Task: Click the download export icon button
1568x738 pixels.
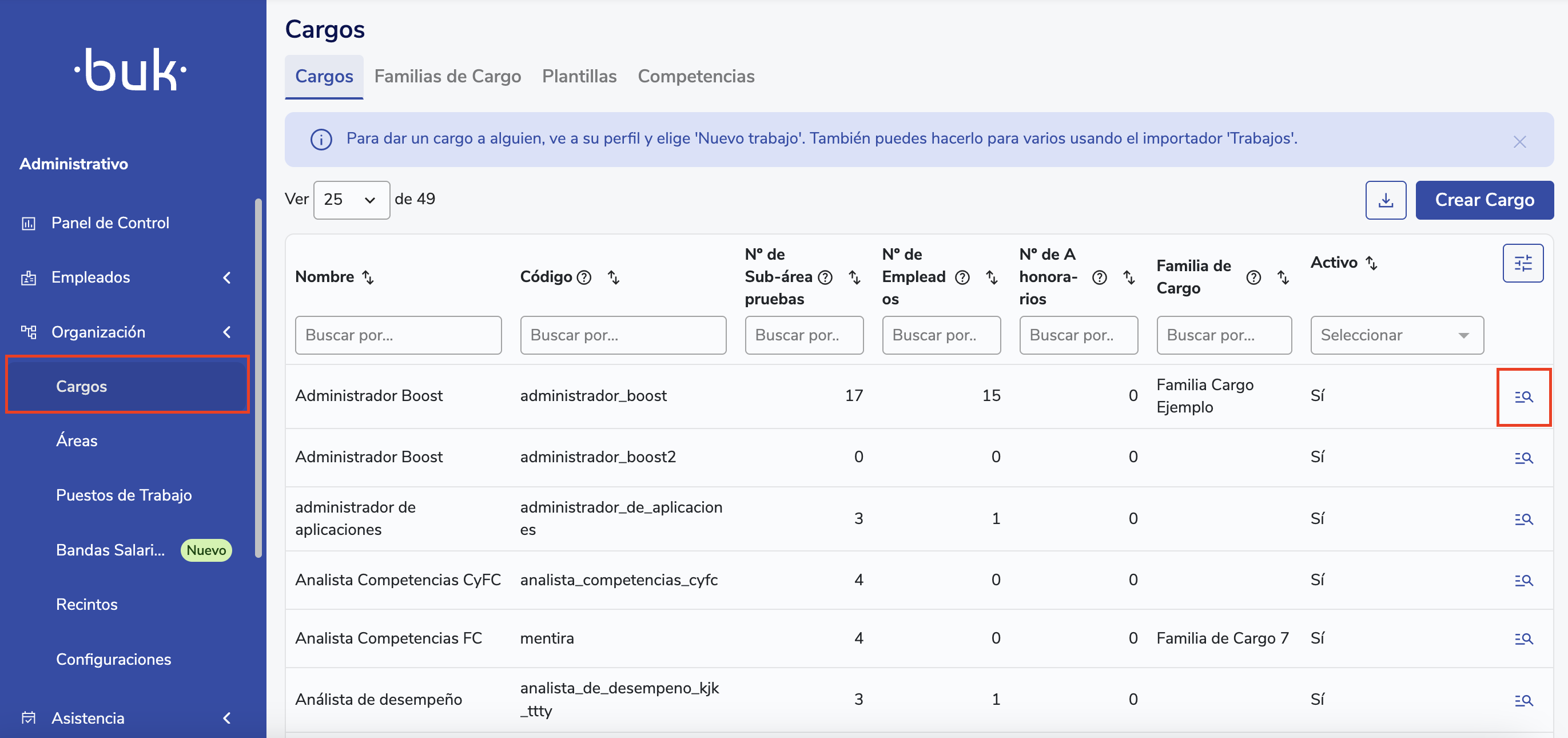Action: [1385, 200]
